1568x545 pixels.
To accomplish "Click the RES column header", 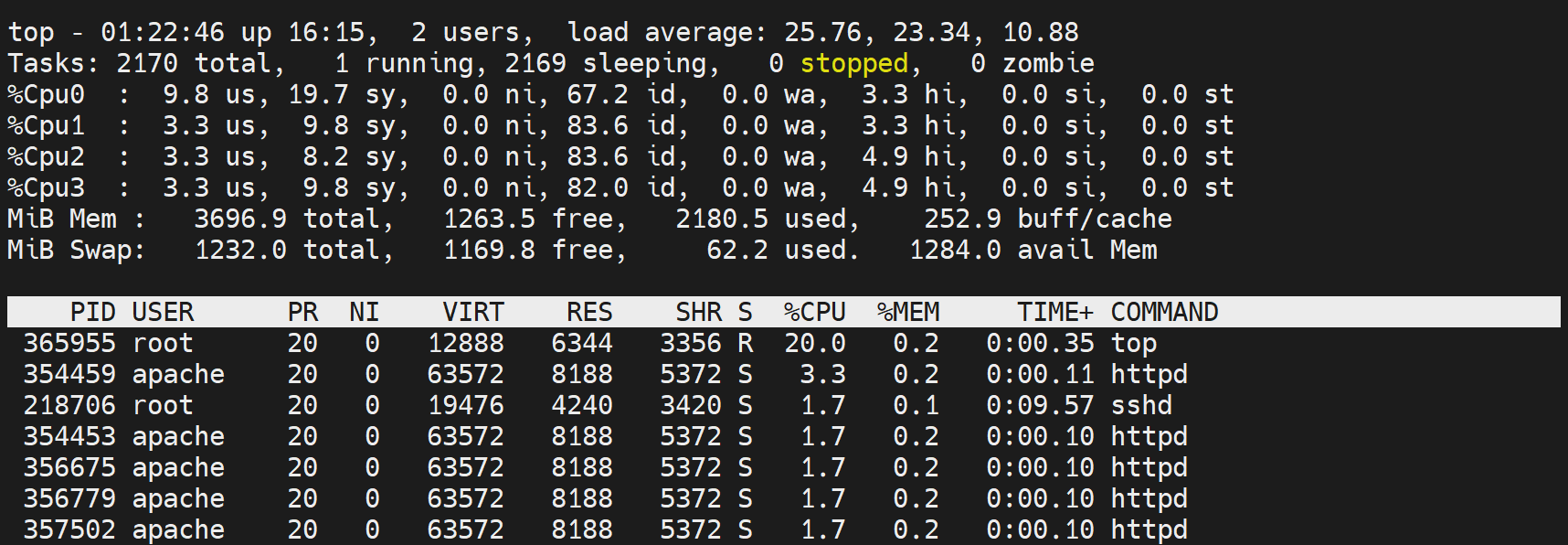I will (x=589, y=312).
